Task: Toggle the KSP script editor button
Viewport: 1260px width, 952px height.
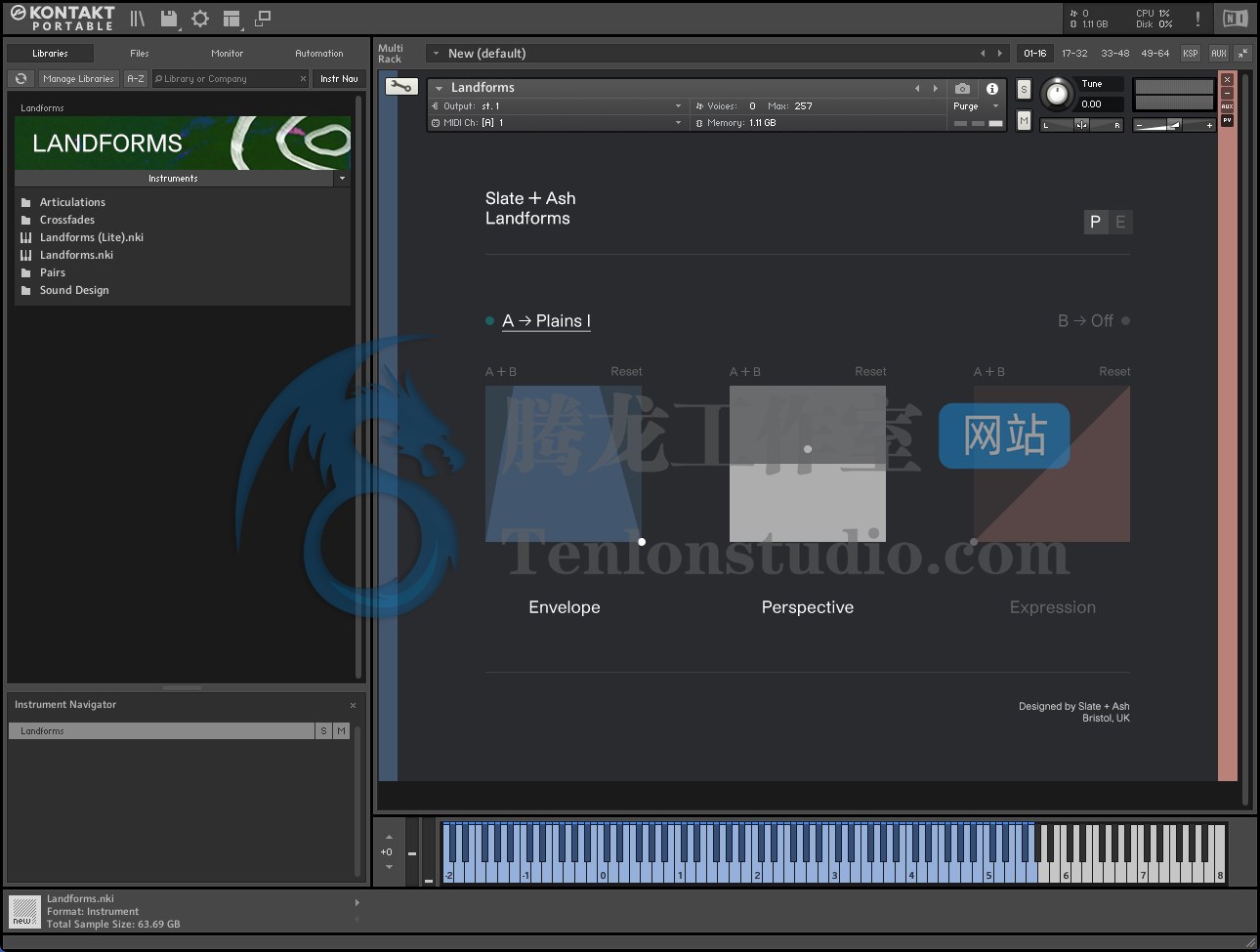Action: [x=1191, y=54]
